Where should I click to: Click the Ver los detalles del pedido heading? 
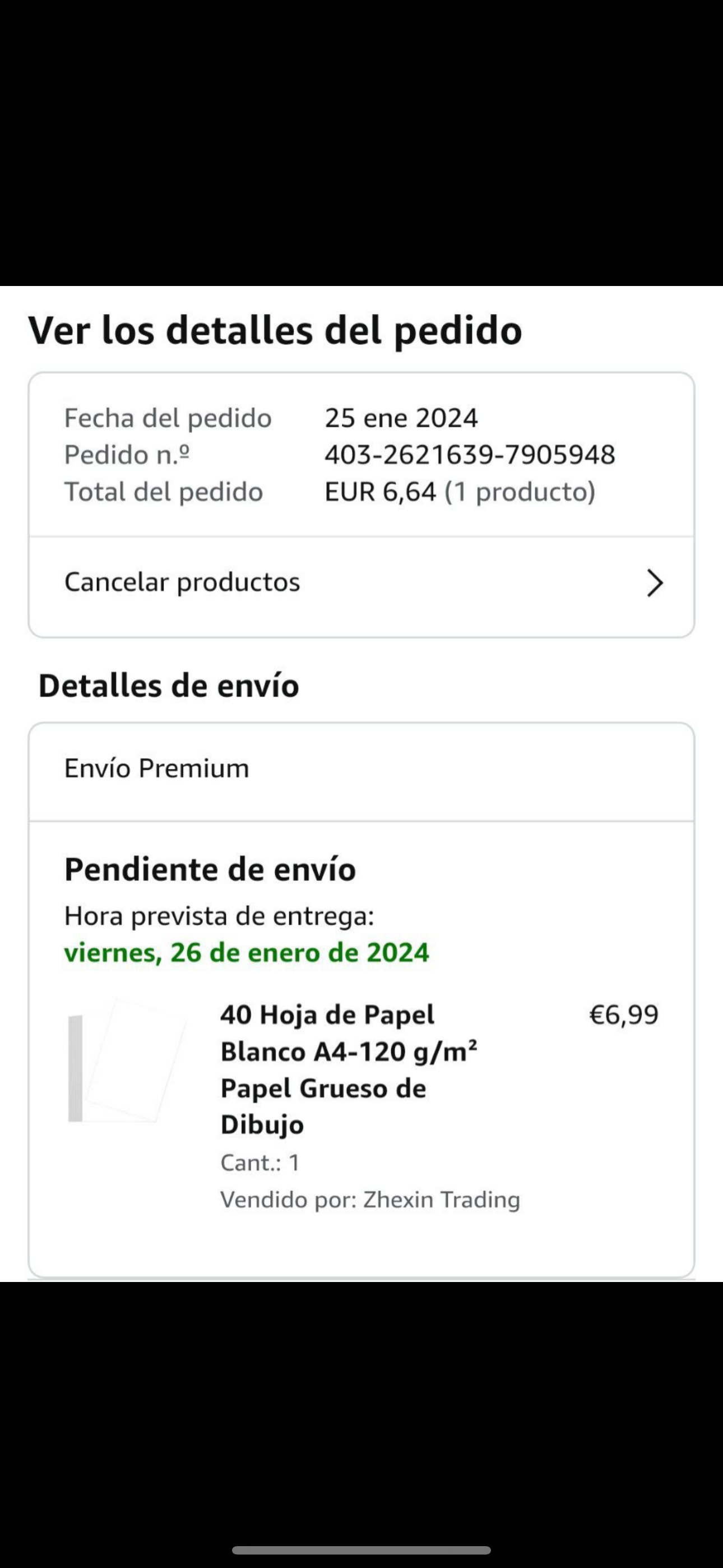(x=275, y=330)
